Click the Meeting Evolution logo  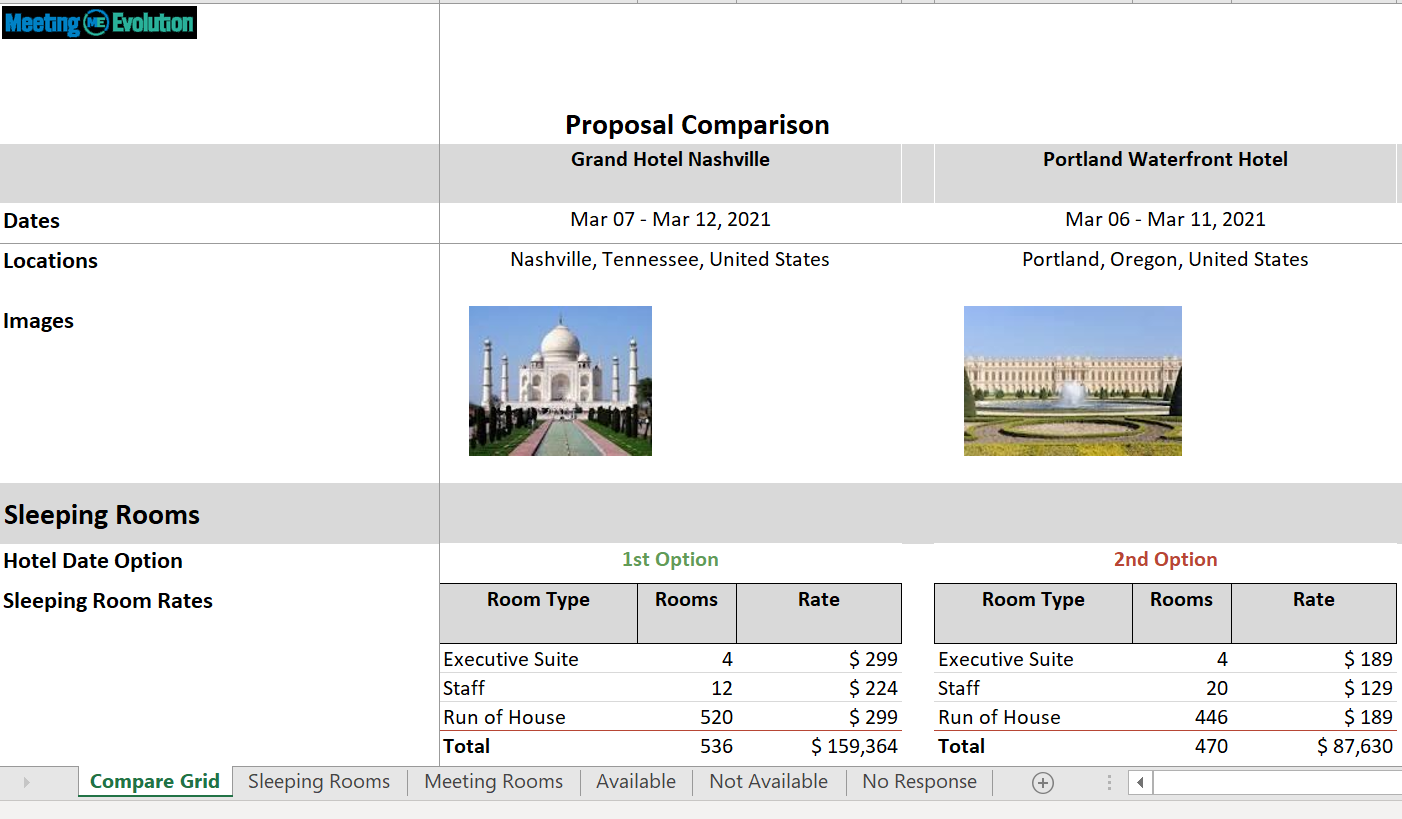click(99, 23)
